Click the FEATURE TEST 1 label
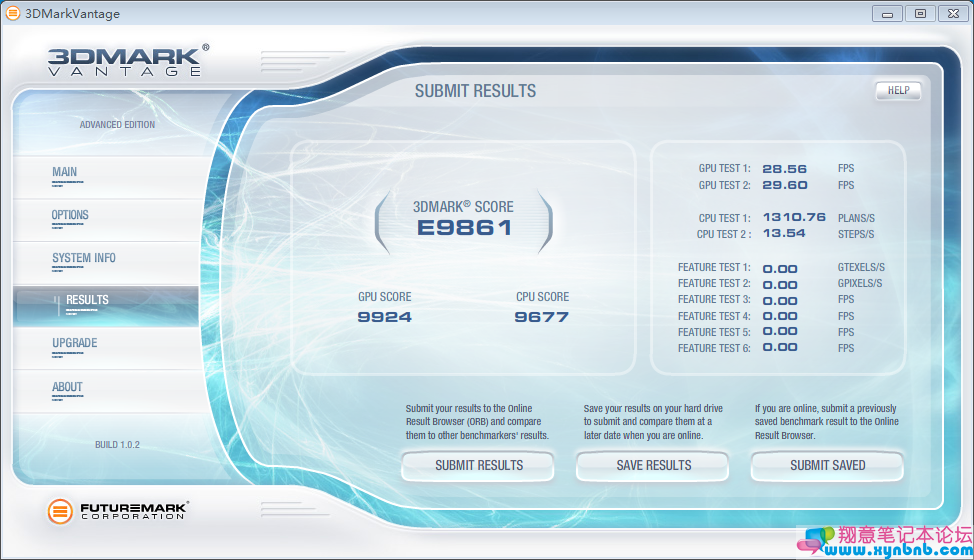The height and width of the screenshot is (560, 974). pyautogui.click(x=714, y=268)
